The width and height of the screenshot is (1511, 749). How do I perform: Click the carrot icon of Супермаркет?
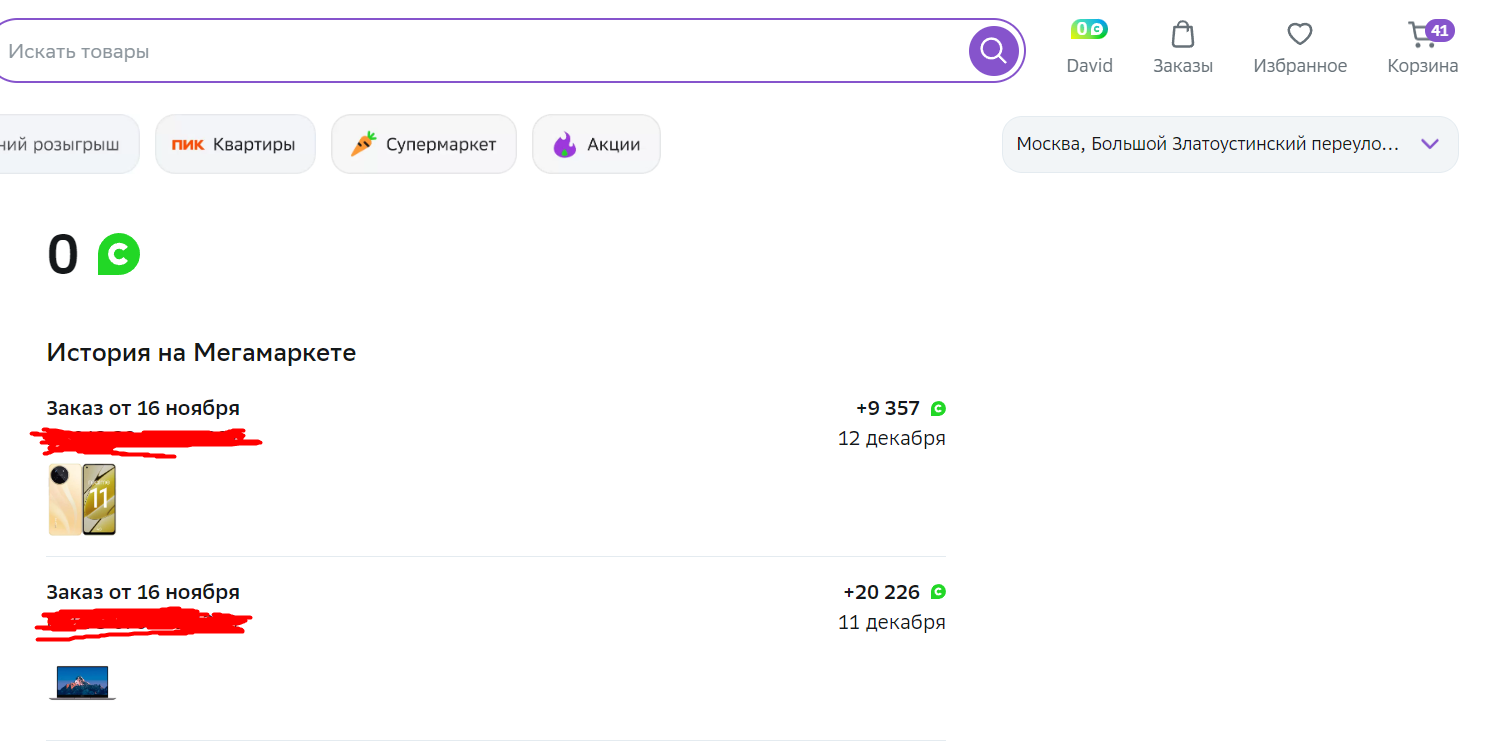(x=362, y=144)
